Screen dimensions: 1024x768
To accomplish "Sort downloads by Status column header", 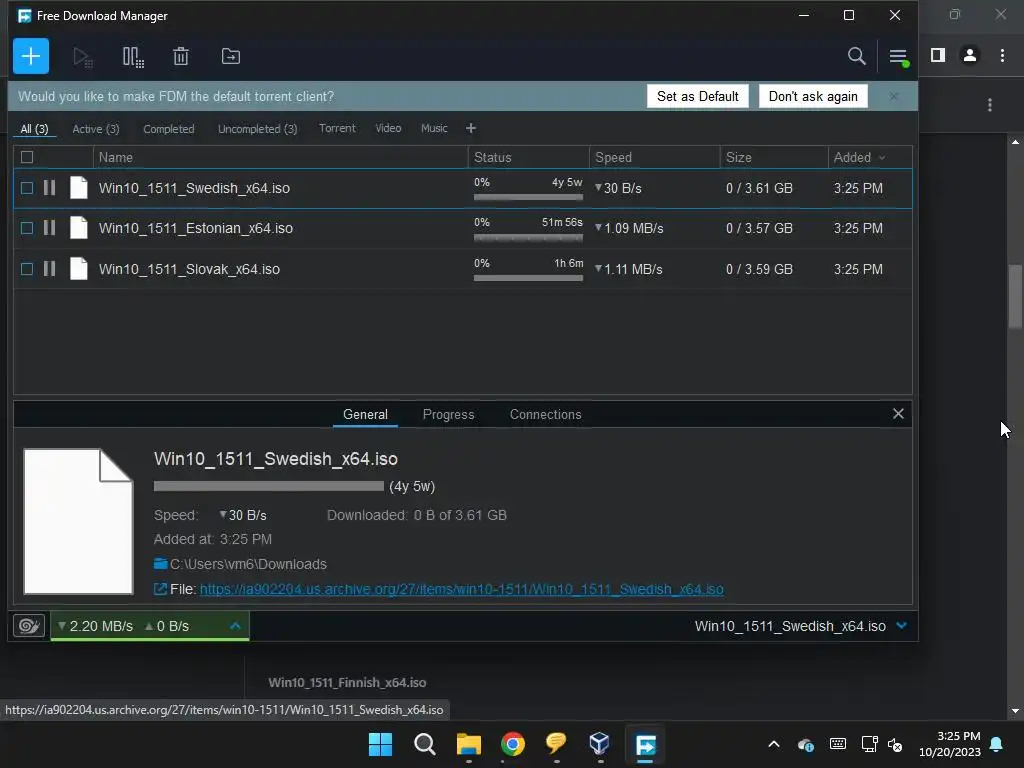I will pyautogui.click(x=528, y=157).
